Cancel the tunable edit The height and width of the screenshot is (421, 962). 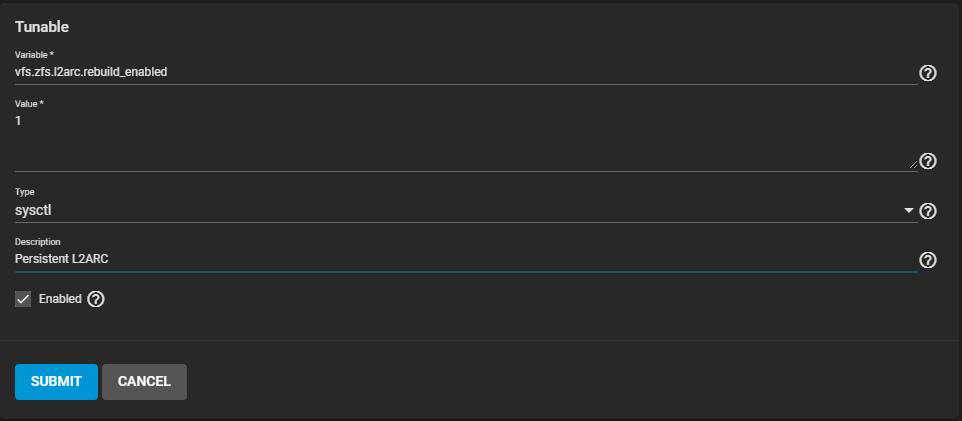[144, 381]
